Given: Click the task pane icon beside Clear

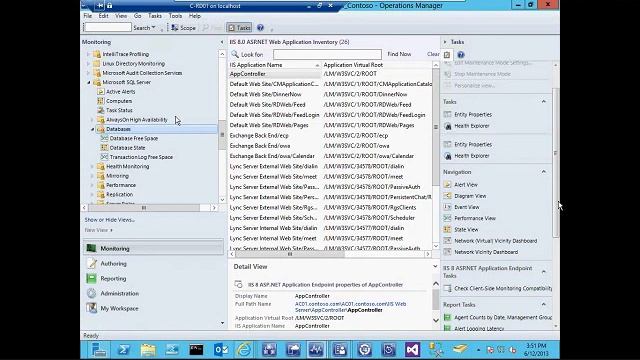Looking at the screenshot, I should click(447, 55).
